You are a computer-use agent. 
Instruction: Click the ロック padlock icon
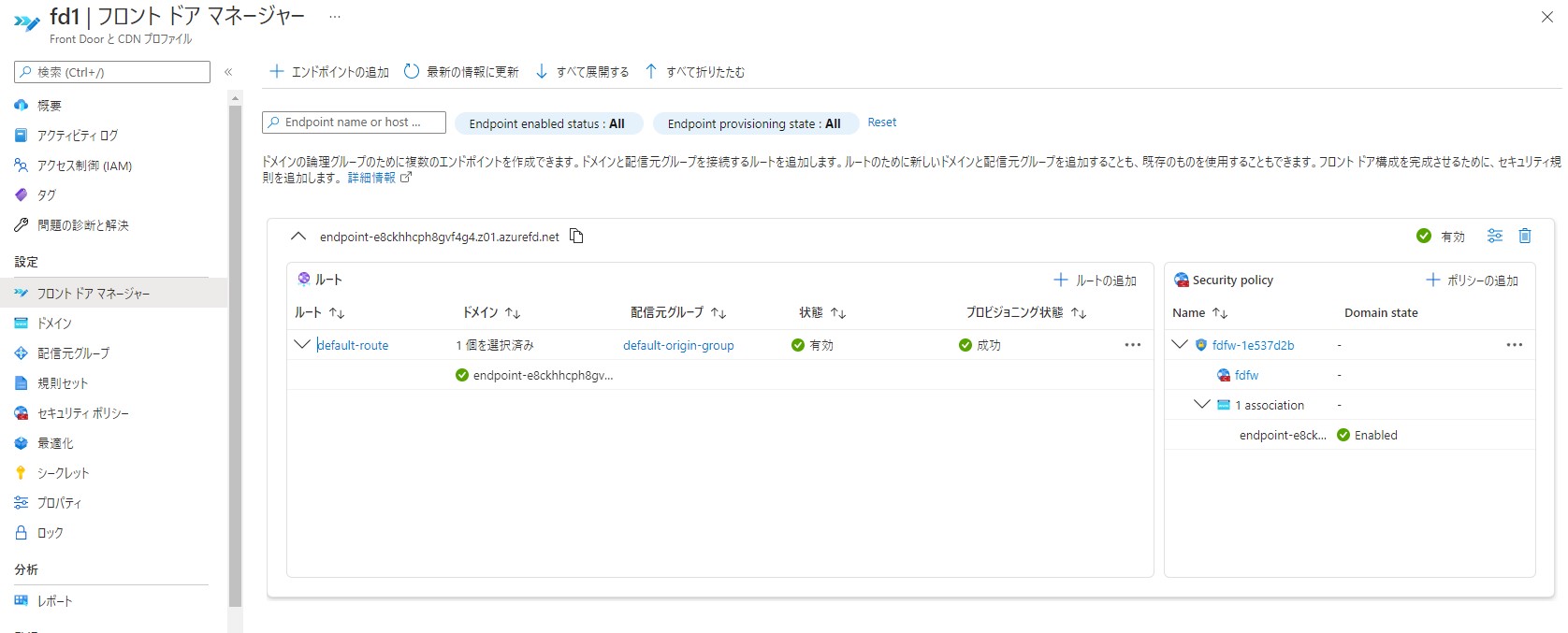(21, 533)
